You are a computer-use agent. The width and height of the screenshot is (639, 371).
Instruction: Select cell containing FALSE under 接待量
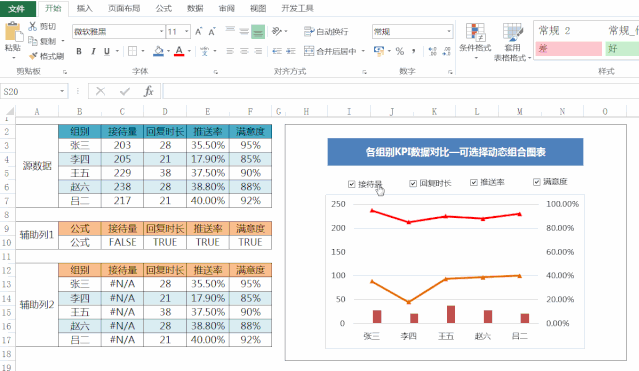tap(122, 242)
